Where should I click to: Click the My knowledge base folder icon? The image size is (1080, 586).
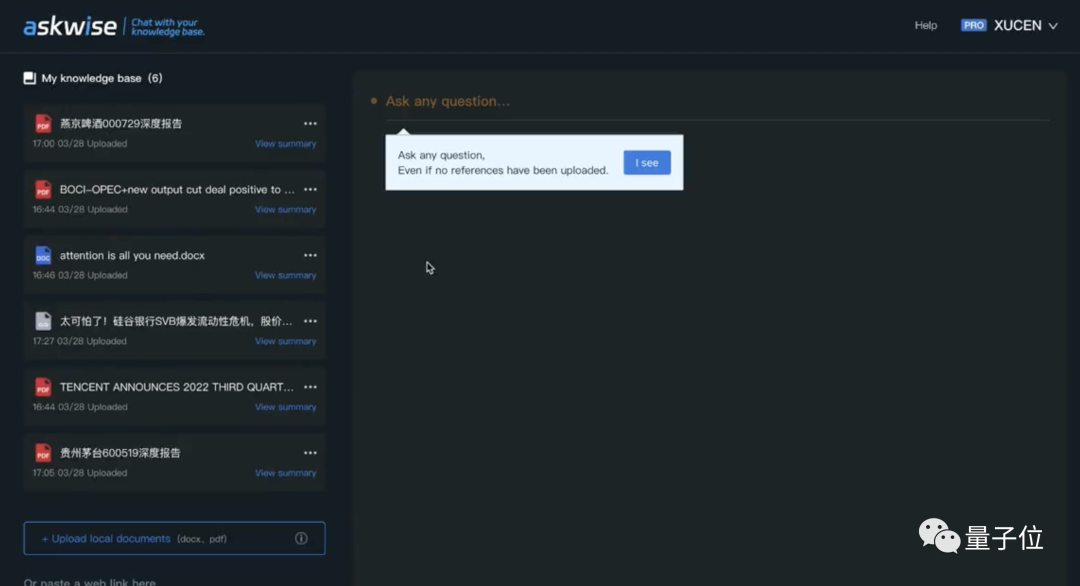(x=30, y=78)
